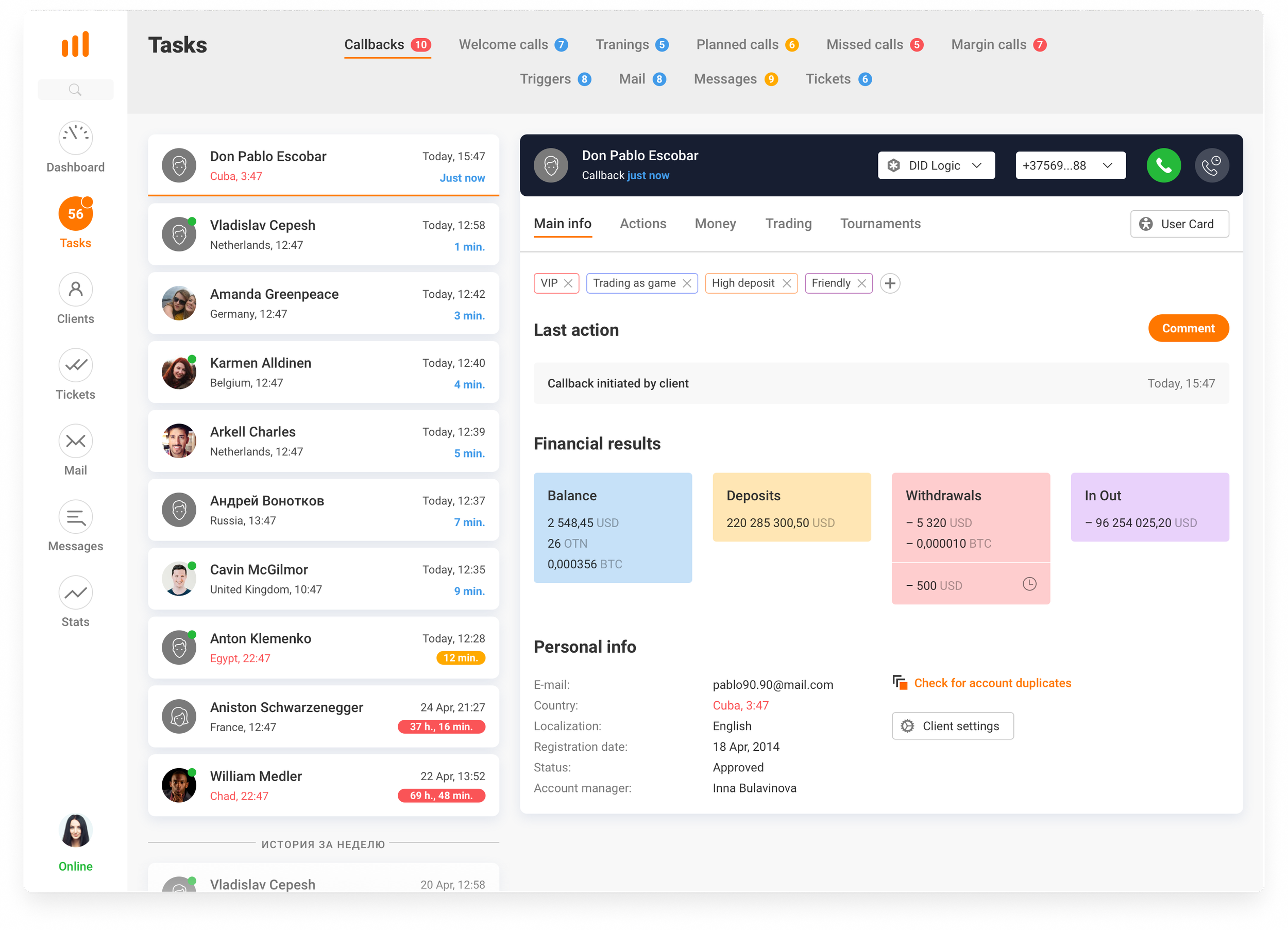Remove the Friendly tag
1288x930 pixels.
[x=861, y=283]
